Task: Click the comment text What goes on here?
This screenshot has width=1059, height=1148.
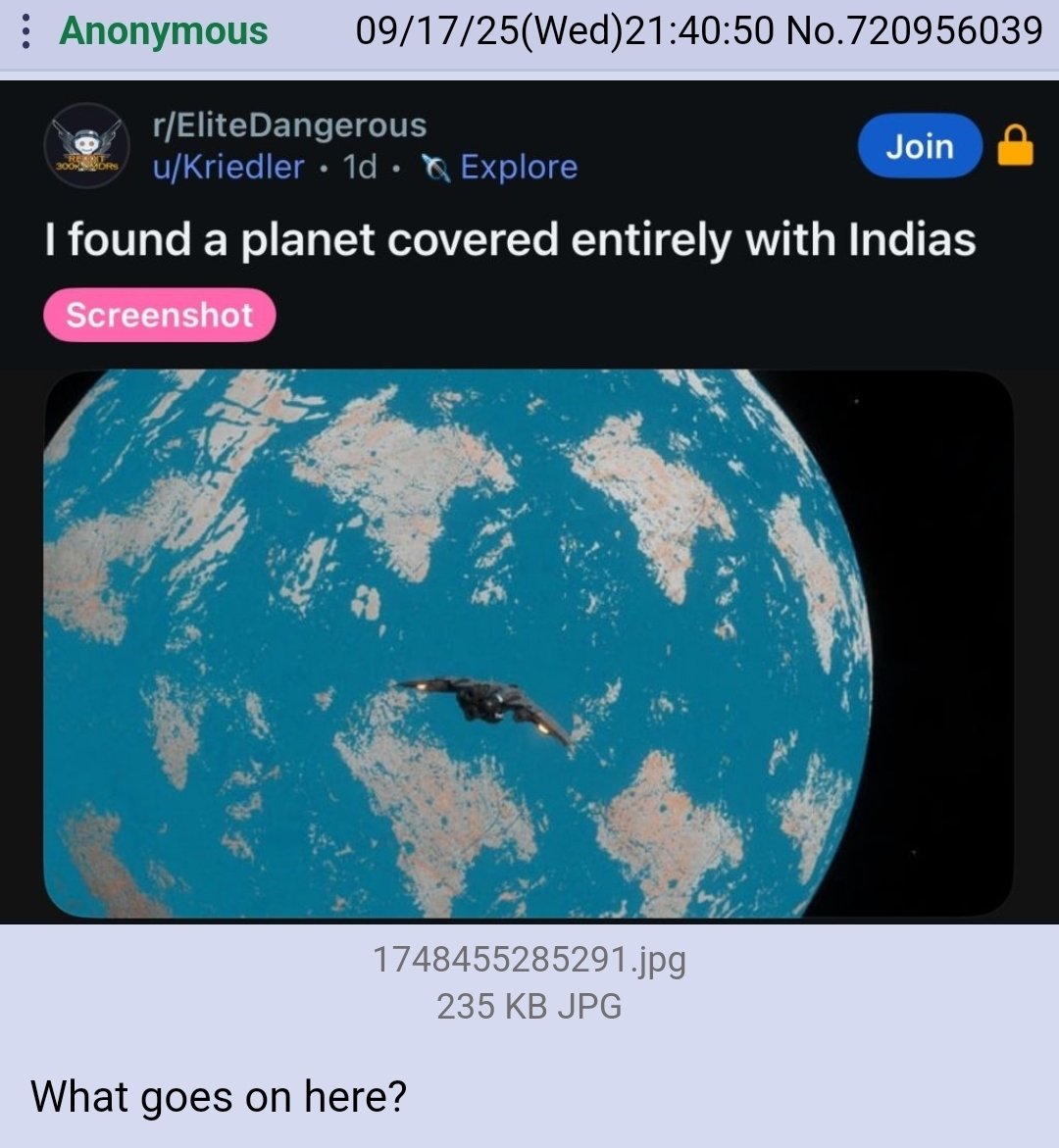Action: click(219, 1096)
